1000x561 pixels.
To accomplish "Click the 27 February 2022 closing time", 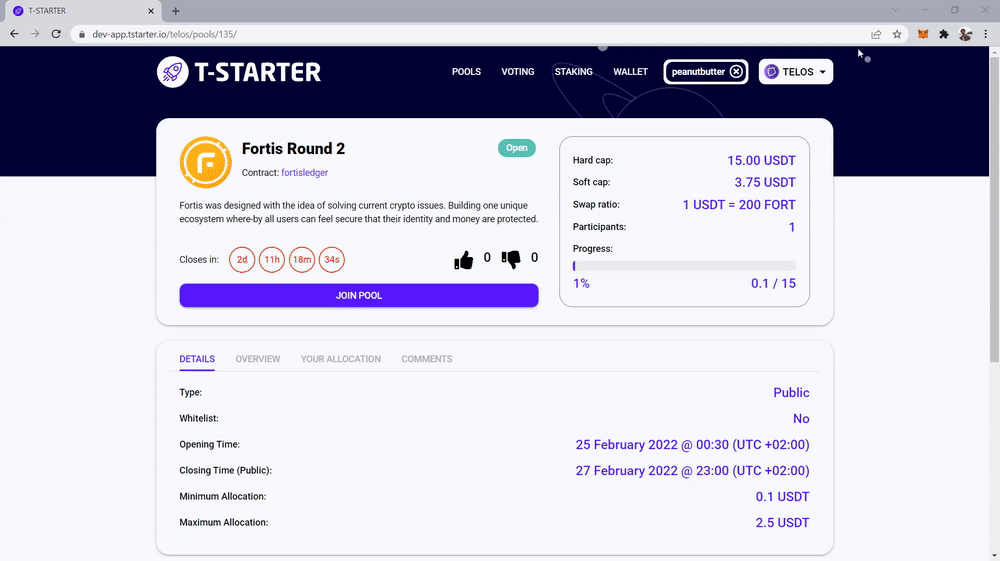I will 692,471.
